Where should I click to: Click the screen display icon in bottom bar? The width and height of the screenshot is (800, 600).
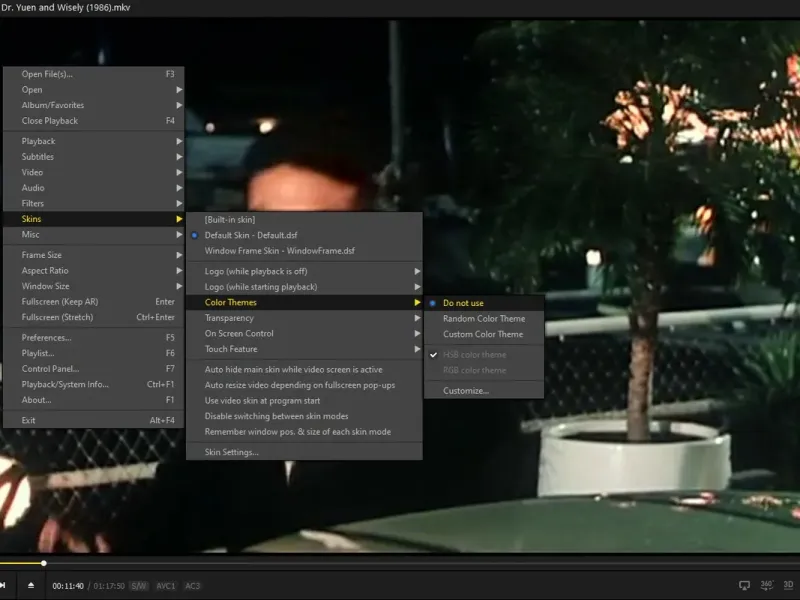744,585
